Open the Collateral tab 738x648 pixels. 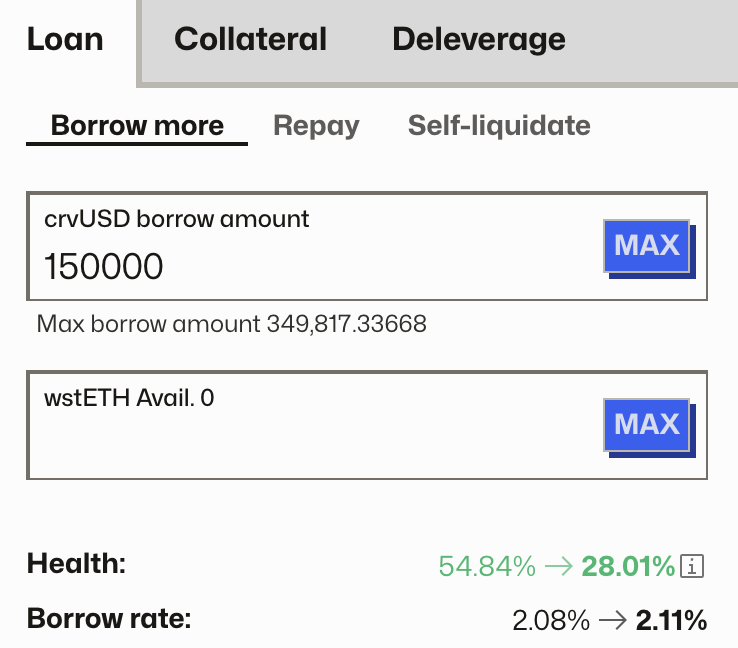coord(250,40)
